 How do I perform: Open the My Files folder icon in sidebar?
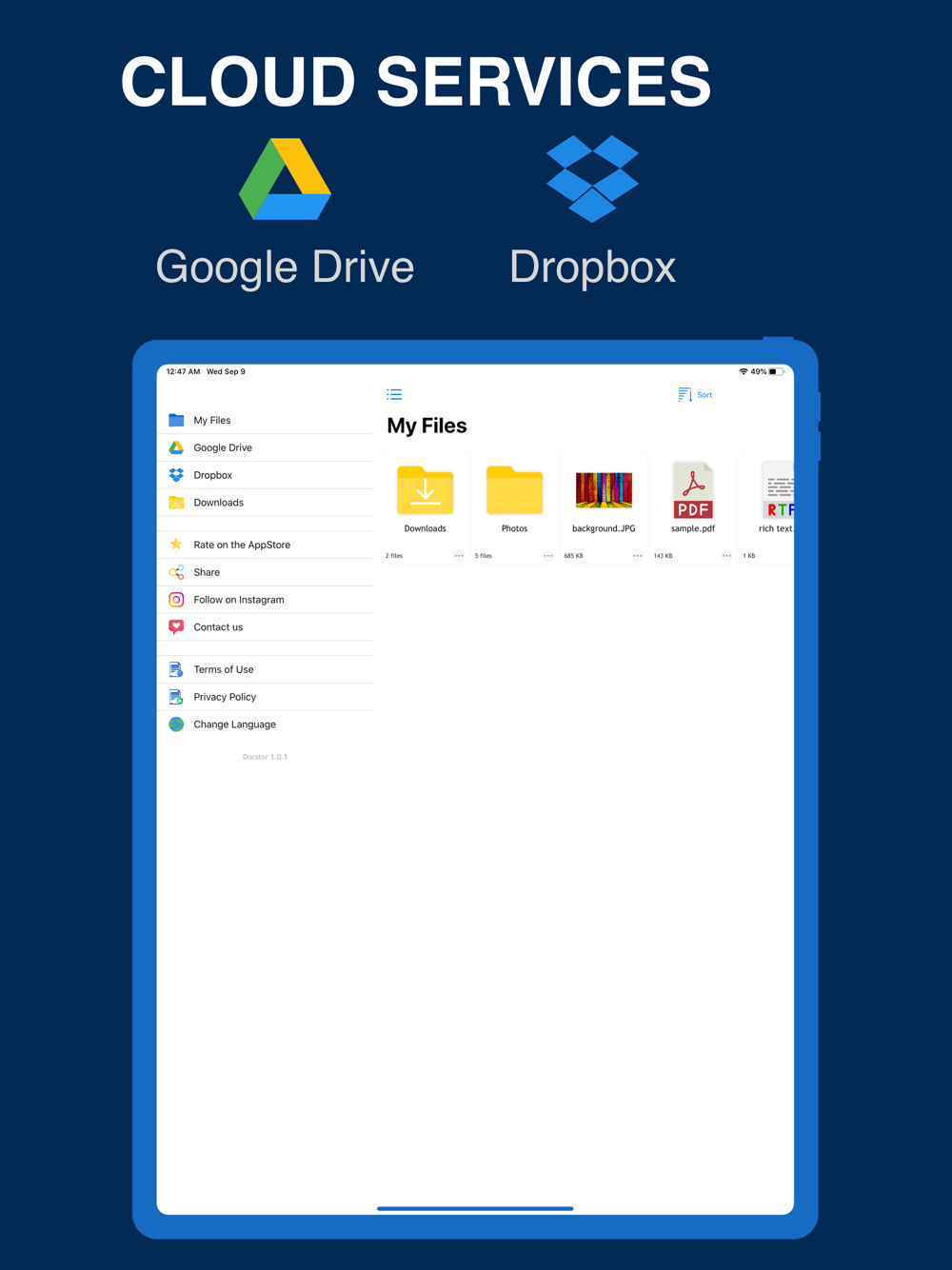point(176,420)
